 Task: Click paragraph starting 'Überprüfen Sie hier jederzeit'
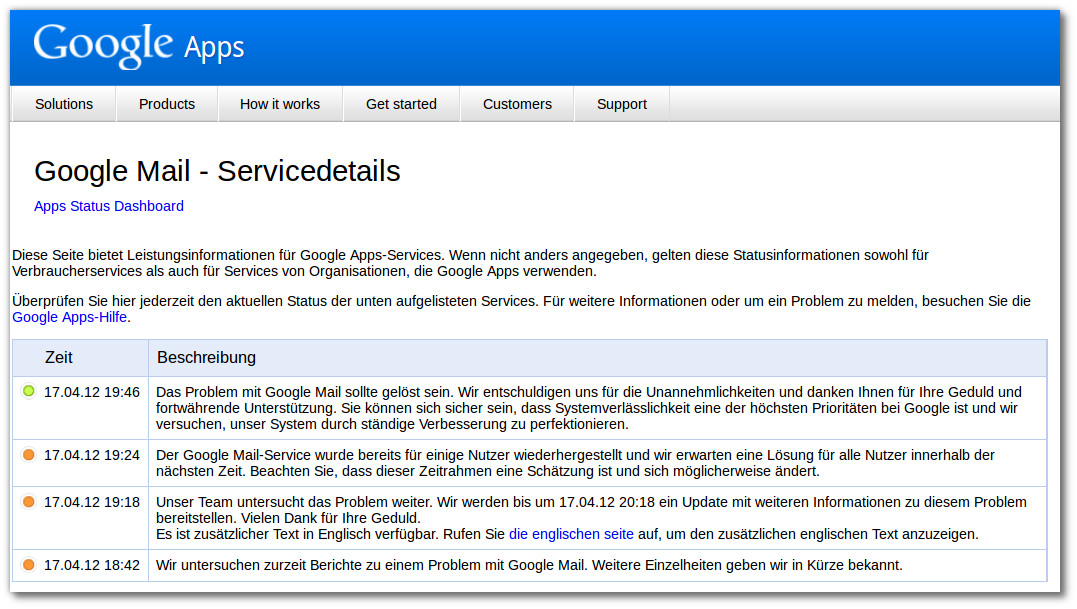(521, 309)
